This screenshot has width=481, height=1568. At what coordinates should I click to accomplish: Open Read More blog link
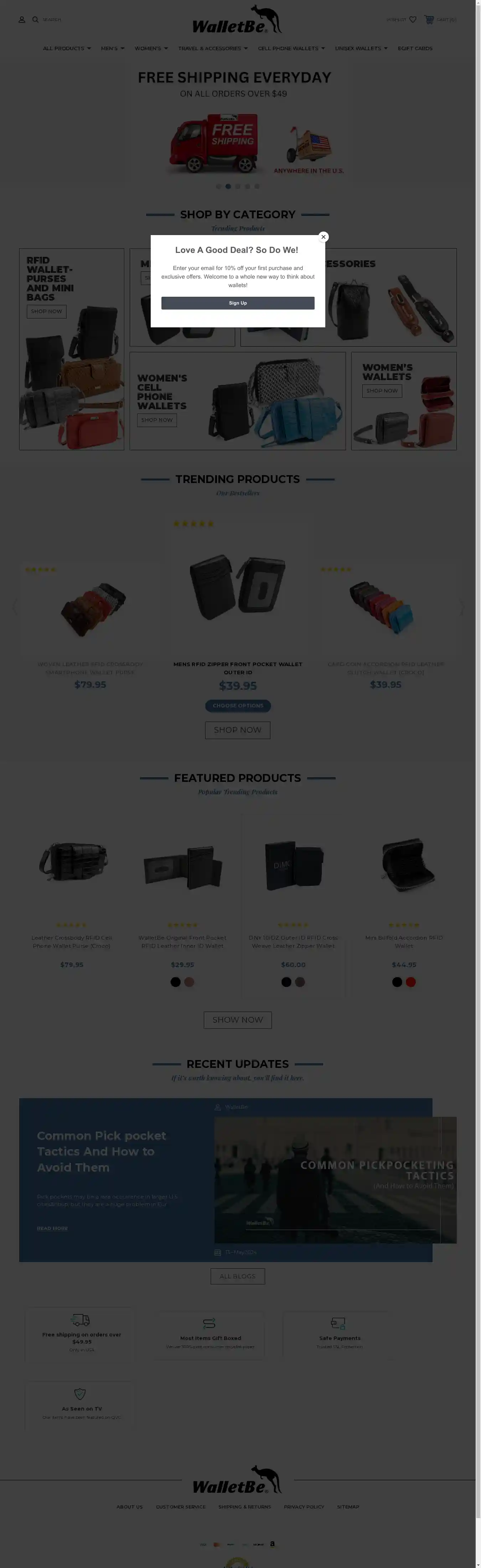52,1228
